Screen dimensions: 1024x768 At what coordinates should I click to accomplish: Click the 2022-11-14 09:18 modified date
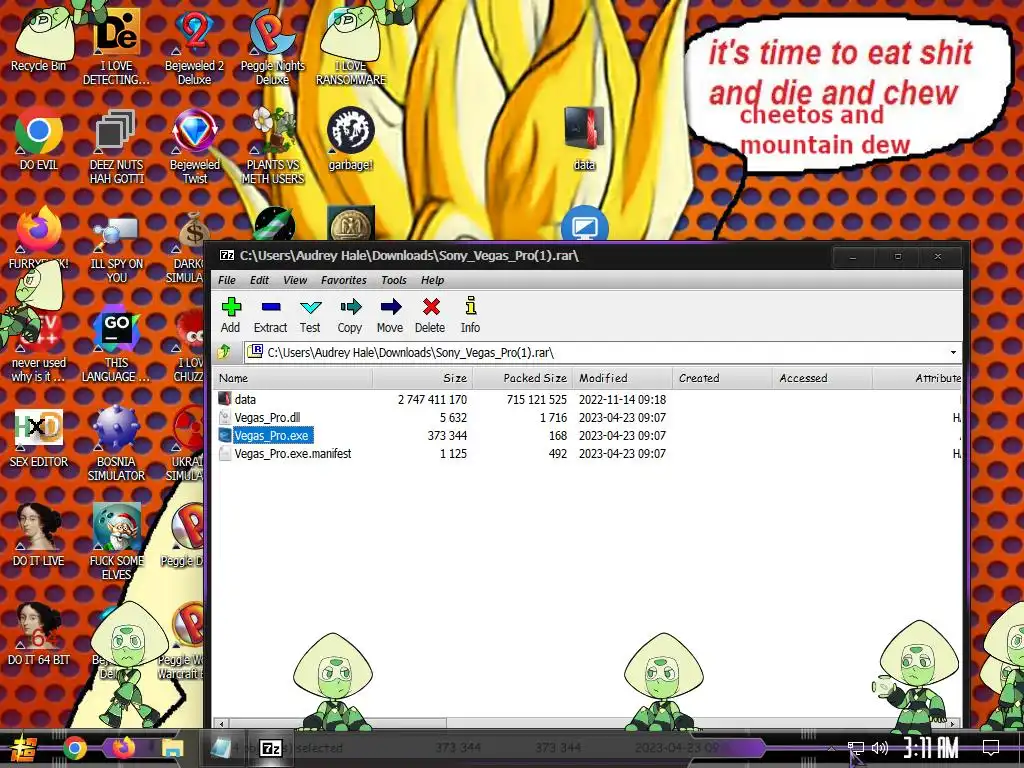pyautogui.click(x=622, y=400)
